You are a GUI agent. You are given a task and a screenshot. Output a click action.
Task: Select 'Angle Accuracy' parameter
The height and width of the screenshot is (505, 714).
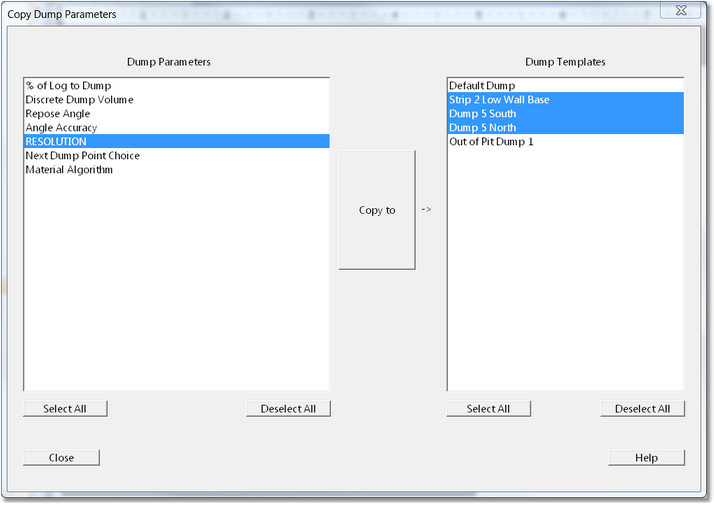176,128
